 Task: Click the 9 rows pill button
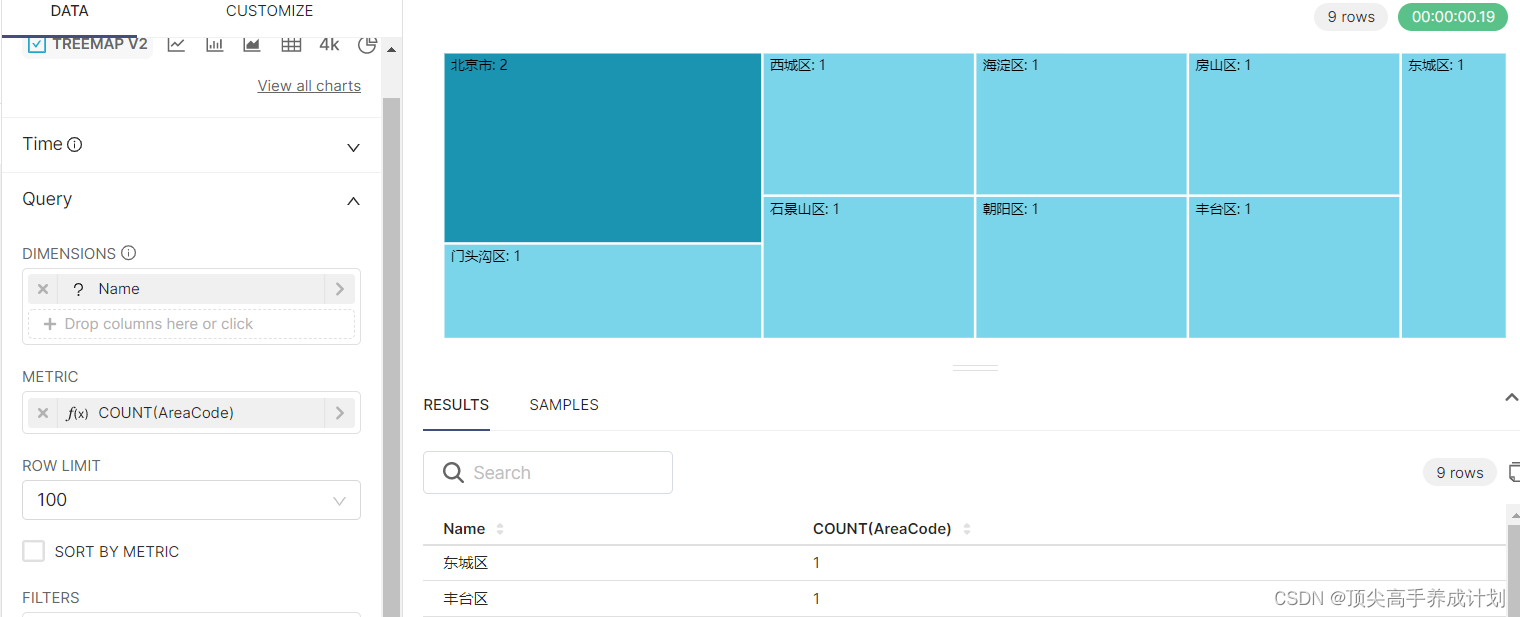tap(1350, 17)
